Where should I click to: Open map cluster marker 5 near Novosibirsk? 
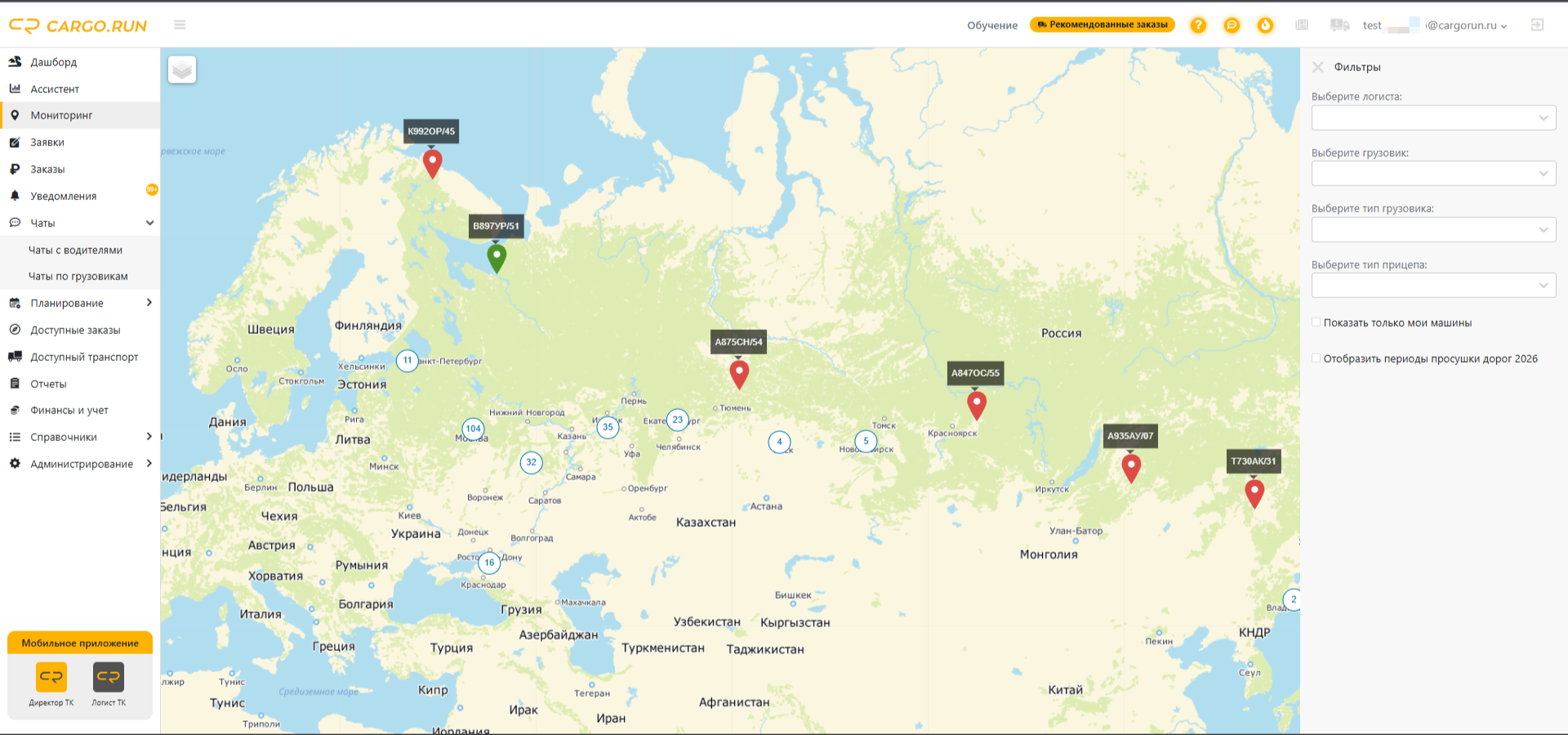coord(866,441)
